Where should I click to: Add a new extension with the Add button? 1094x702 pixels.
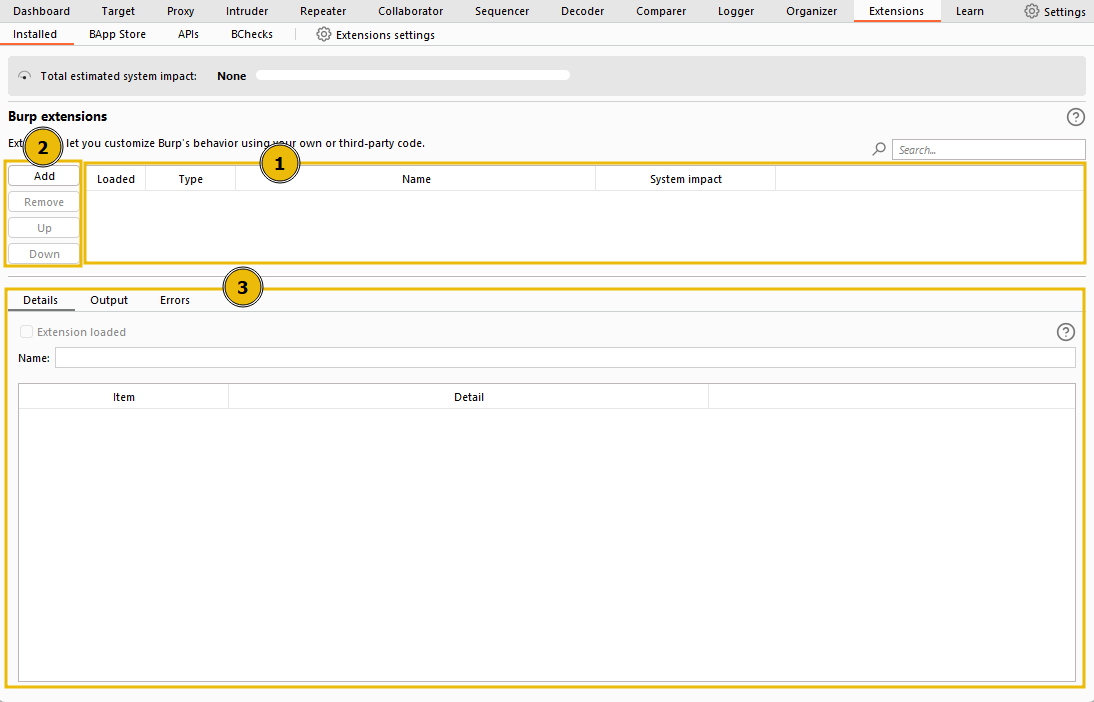(x=43, y=175)
